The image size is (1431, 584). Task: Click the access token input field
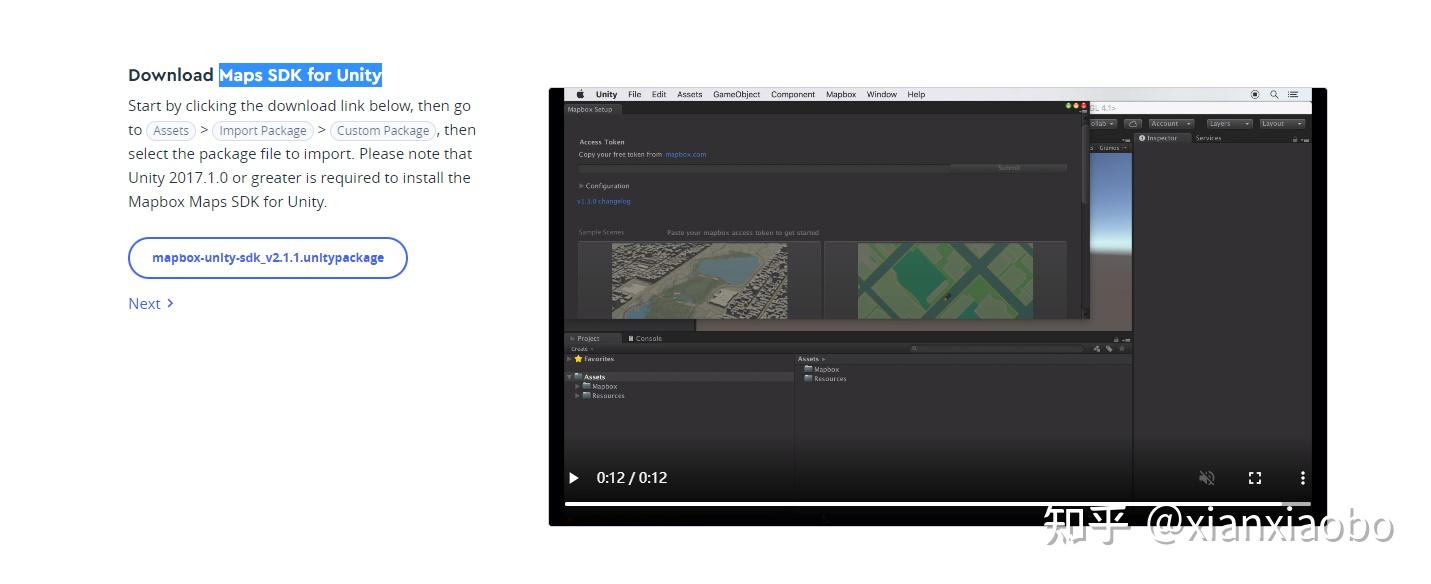click(x=764, y=168)
